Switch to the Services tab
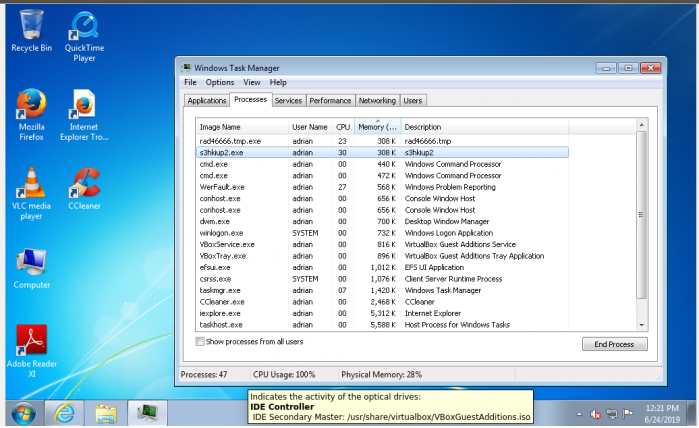699x428 pixels. pos(288,101)
